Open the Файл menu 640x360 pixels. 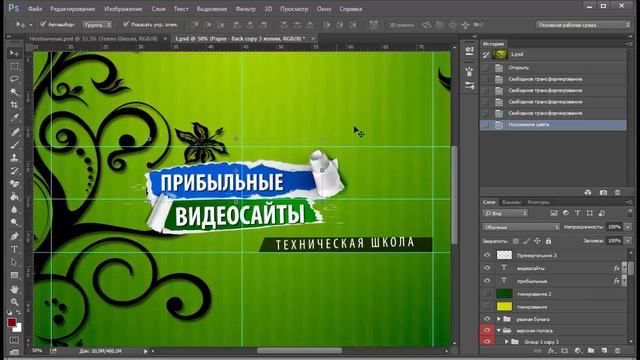click(35, 9)
